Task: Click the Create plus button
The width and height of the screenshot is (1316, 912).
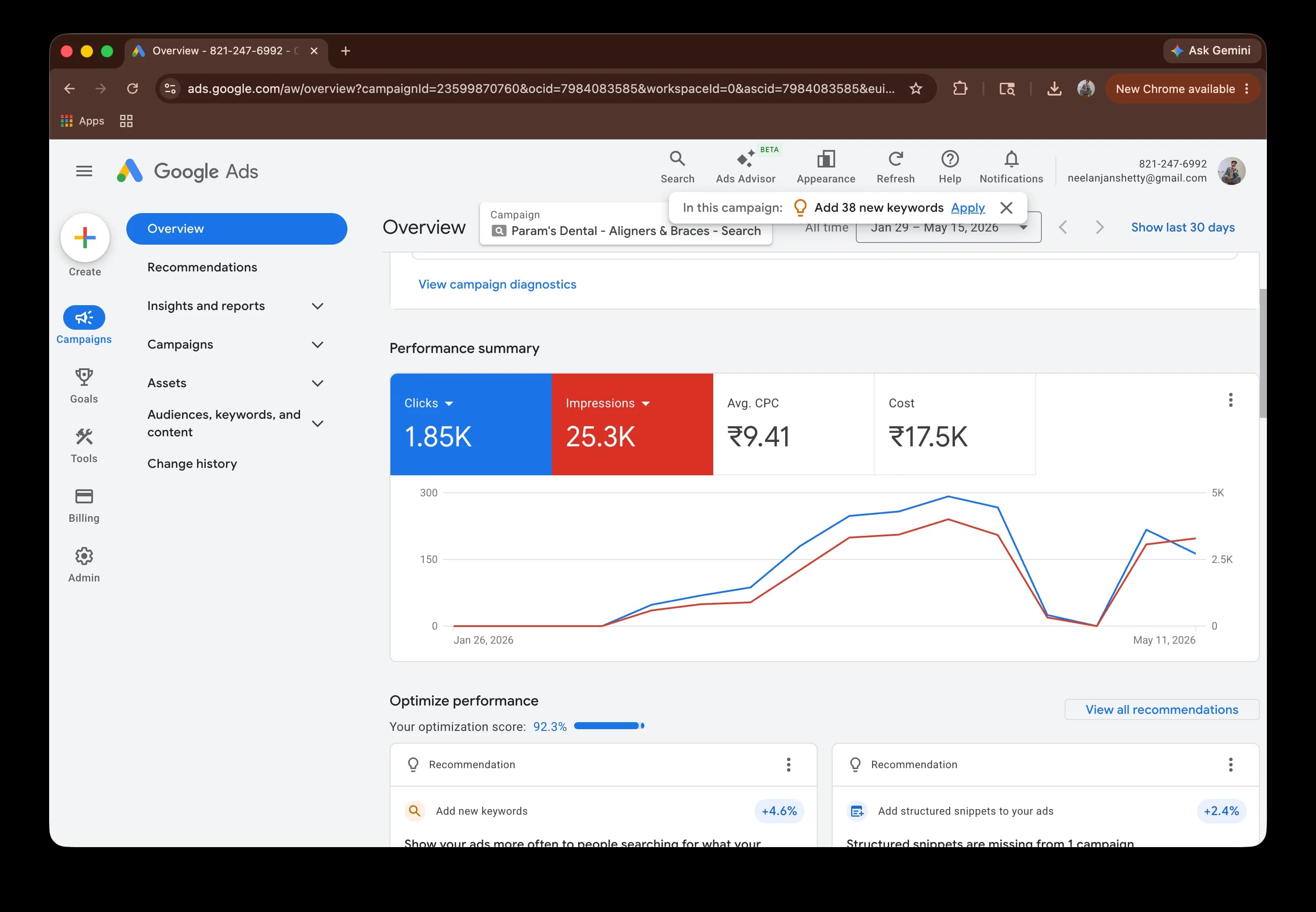Action: [x=85, y=237]
